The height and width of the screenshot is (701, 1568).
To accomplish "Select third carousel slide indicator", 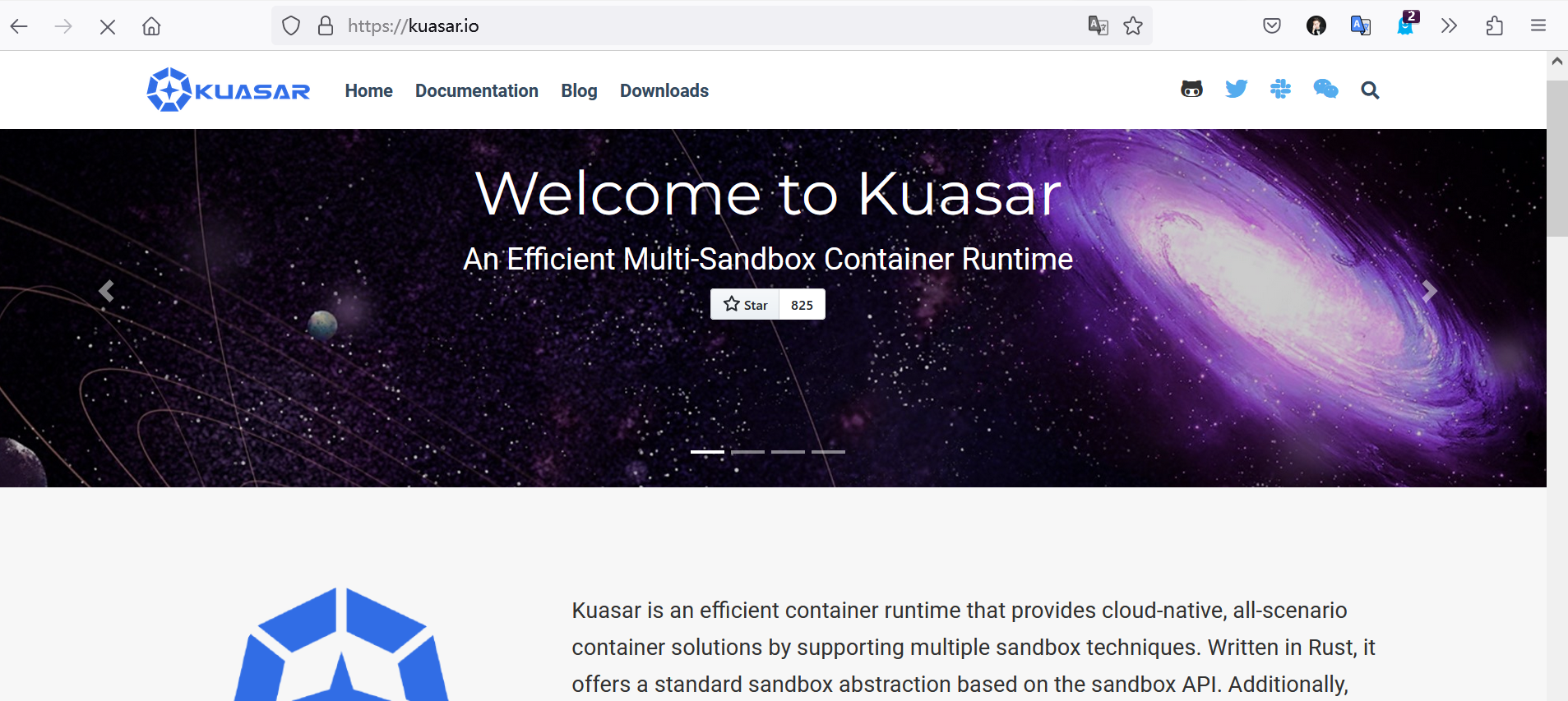I will [788, 452].
